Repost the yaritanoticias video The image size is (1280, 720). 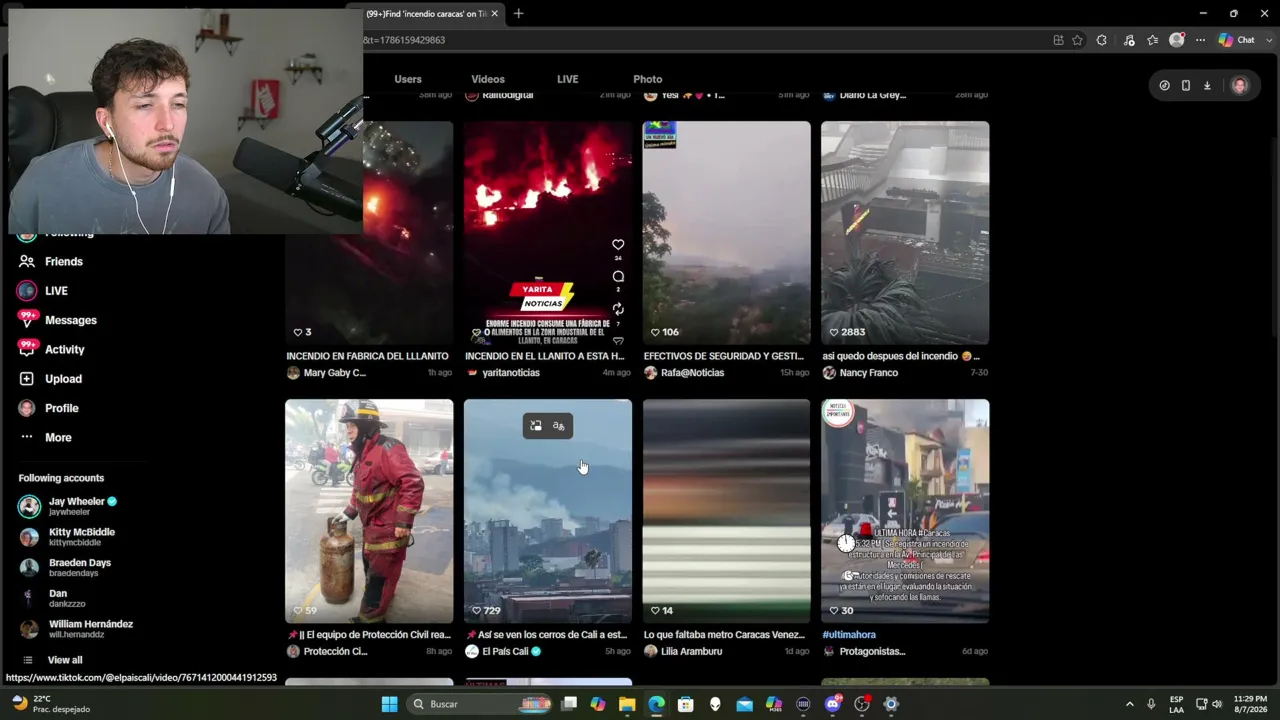coord(618,309)
